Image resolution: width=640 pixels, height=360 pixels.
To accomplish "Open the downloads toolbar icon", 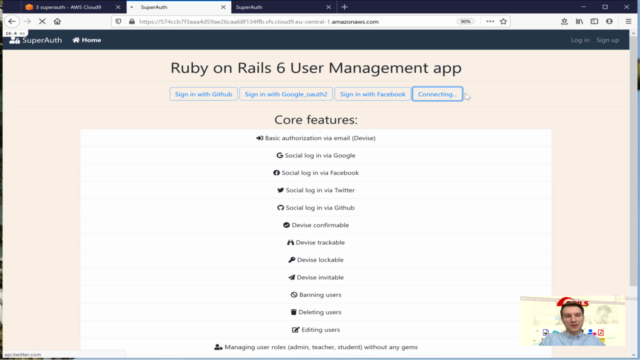I will (x=564, y=21).
